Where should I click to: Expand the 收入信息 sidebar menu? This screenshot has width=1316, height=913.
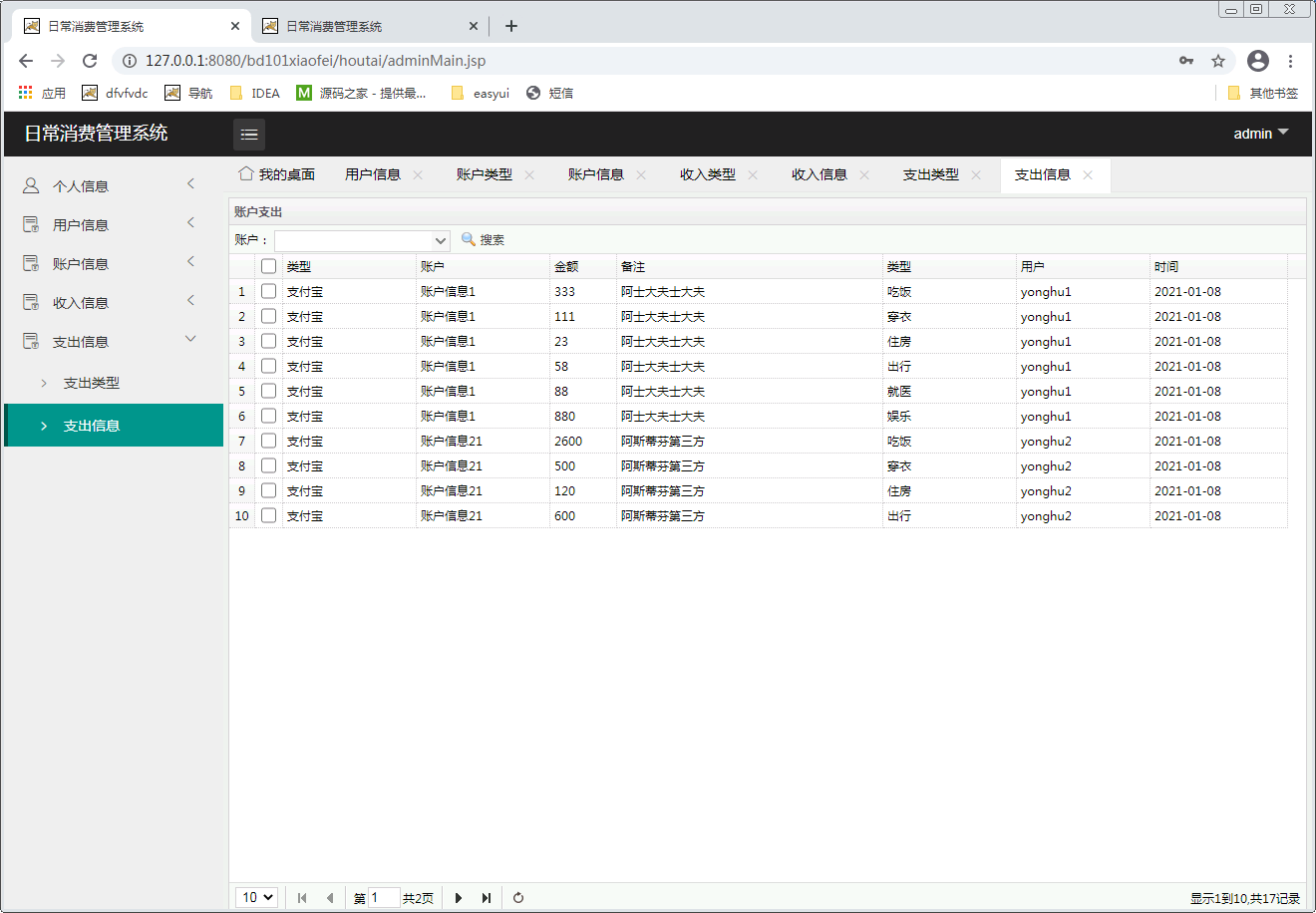[191, 300]
